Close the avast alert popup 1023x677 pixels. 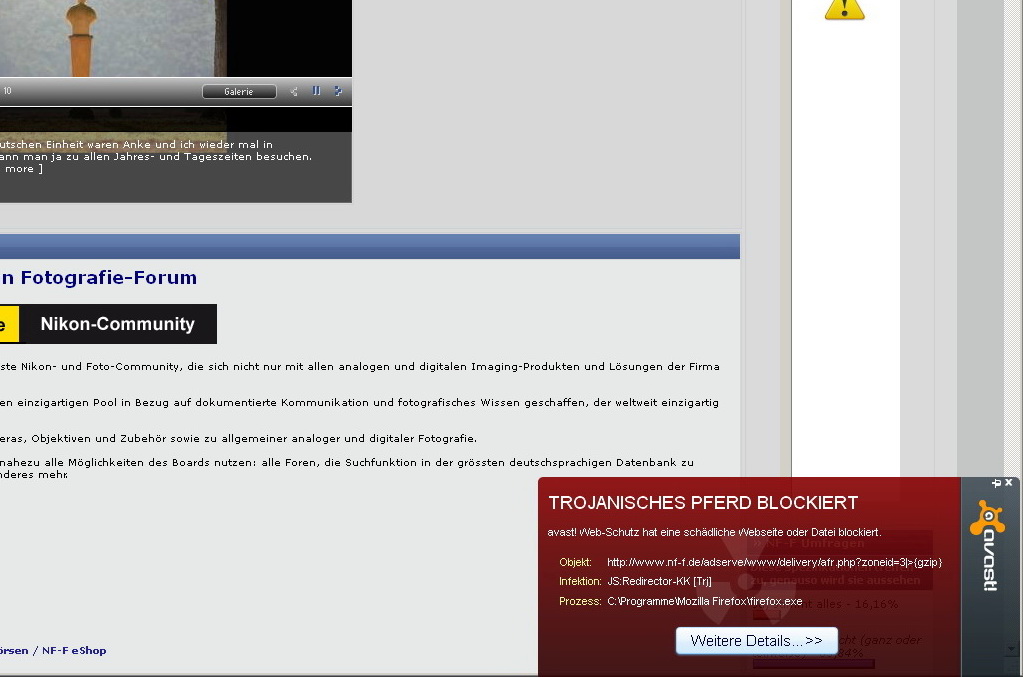click(1009, 483)
